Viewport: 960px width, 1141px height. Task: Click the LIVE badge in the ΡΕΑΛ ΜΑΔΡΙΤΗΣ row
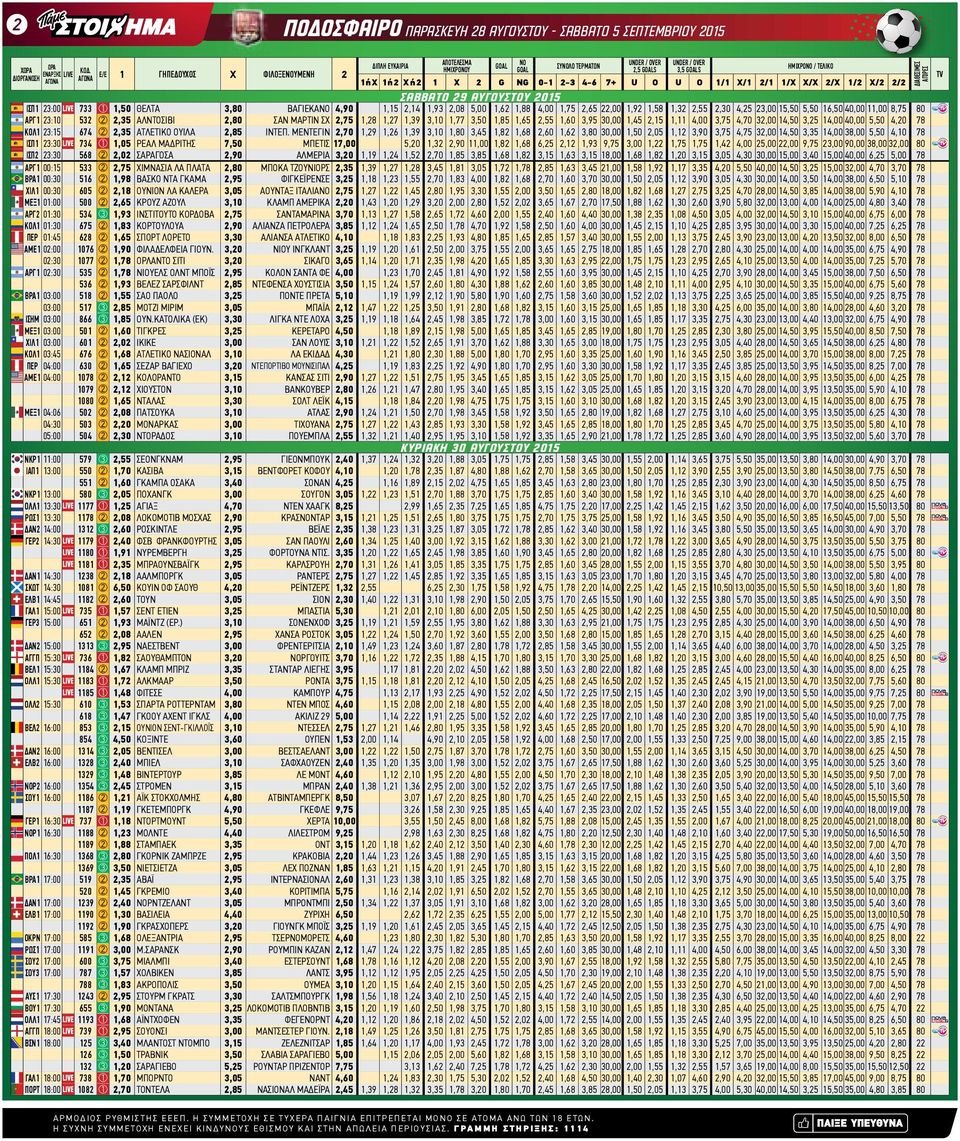(x=68, y=143)
